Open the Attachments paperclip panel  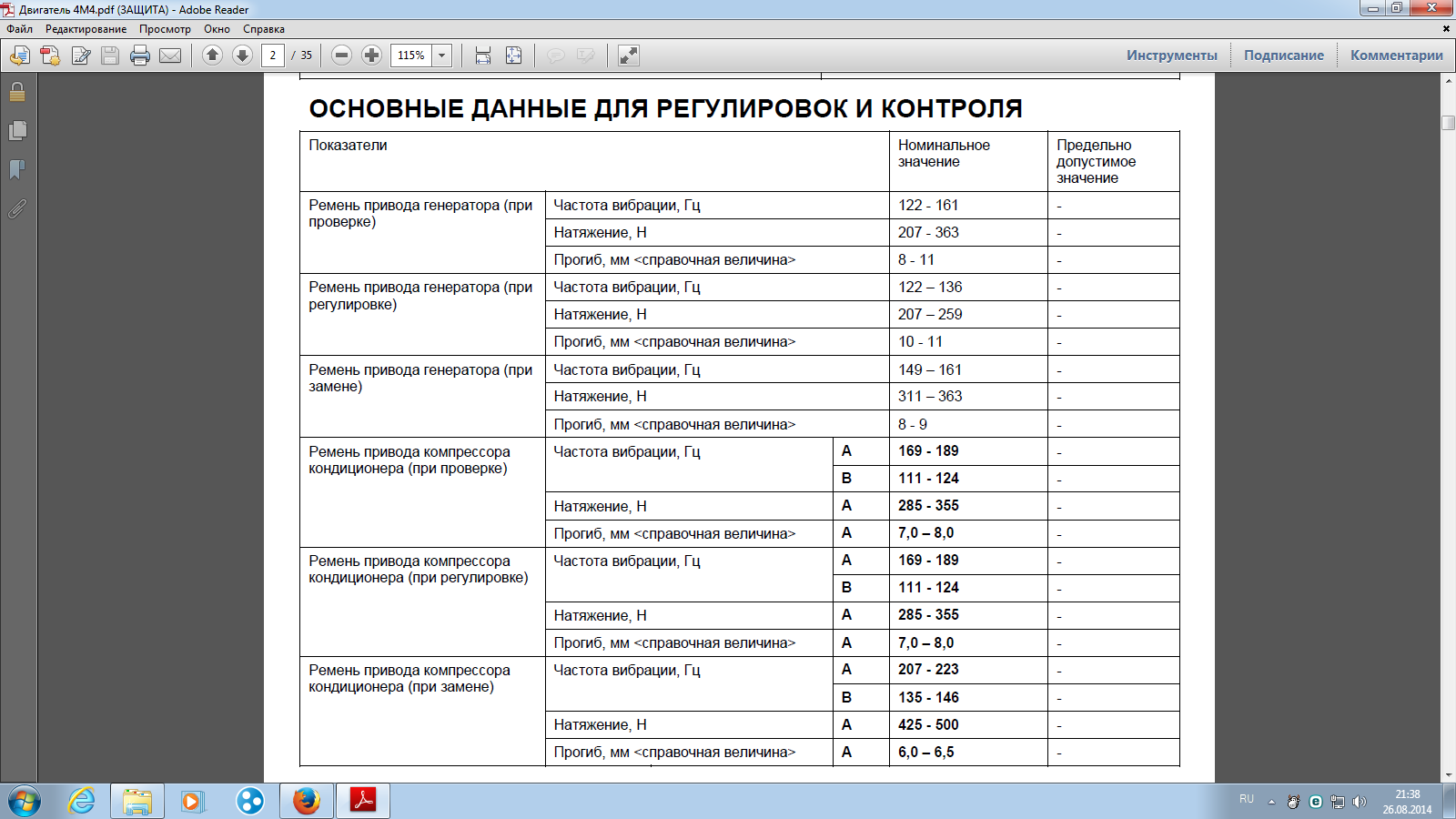click(17, 209)
